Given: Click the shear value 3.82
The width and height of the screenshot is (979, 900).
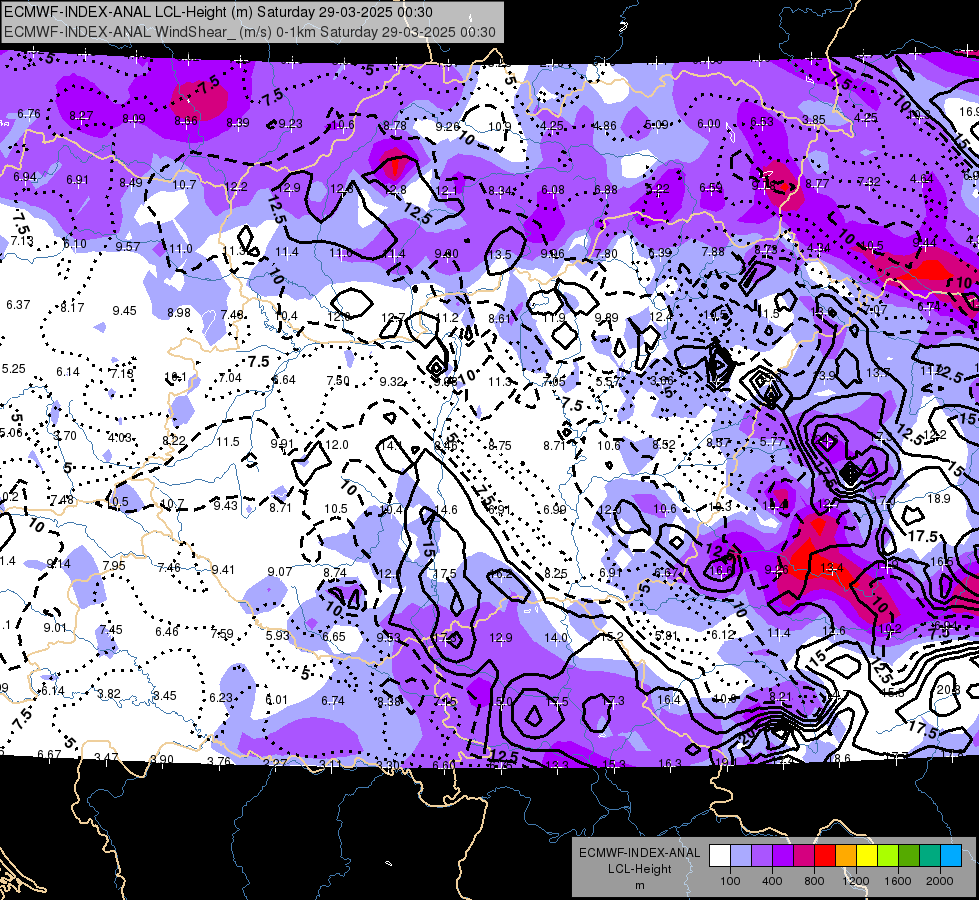Looking at the screenshot, I should (x=109, y=693).
